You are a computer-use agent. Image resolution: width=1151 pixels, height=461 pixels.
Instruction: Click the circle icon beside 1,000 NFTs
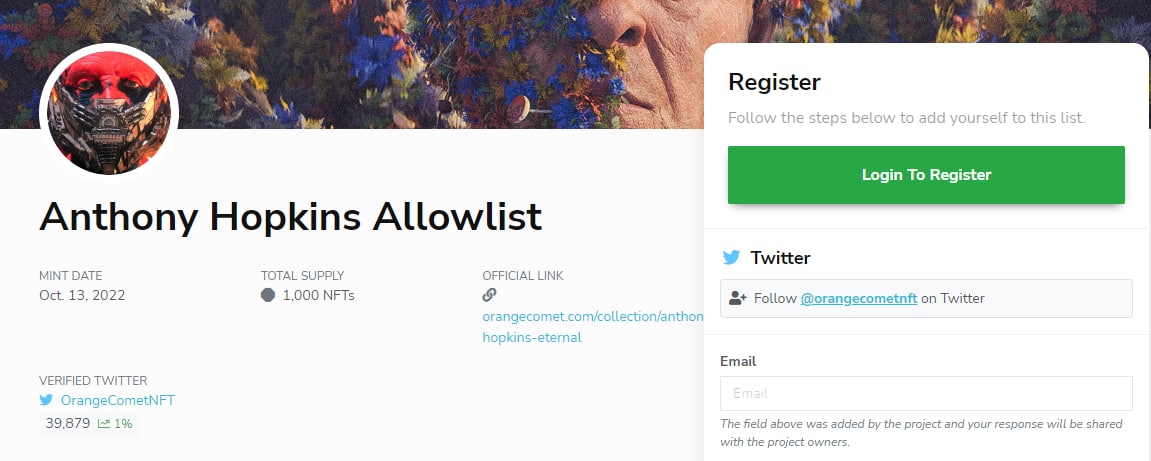point(268,295)
